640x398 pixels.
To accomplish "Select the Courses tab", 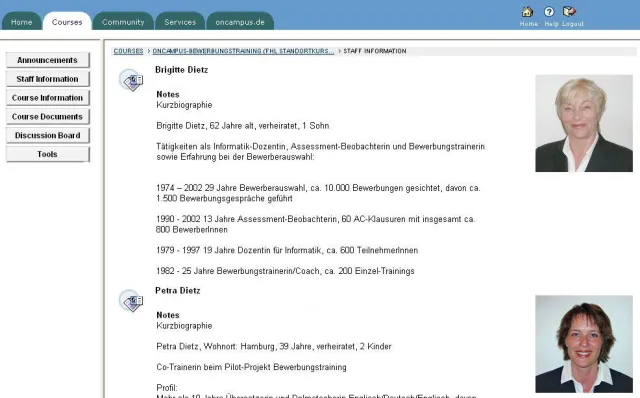I will point(67,22).
